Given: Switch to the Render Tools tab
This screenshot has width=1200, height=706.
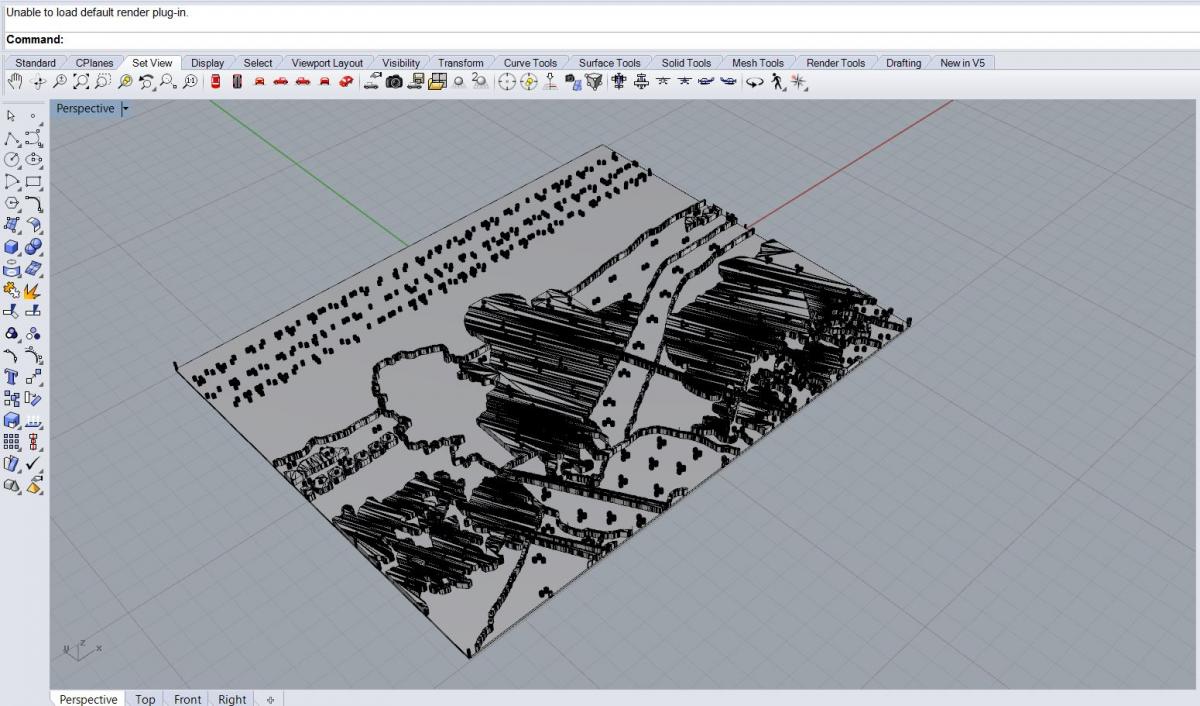Looking at the screenshot, I should coord(836,63).
